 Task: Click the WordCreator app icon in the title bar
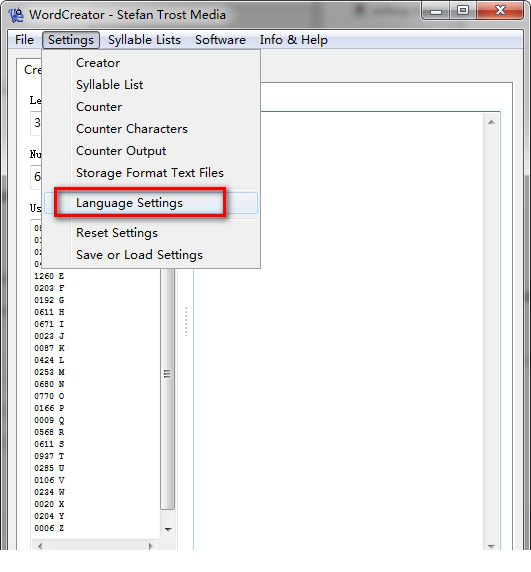click(x=16, y=15)
